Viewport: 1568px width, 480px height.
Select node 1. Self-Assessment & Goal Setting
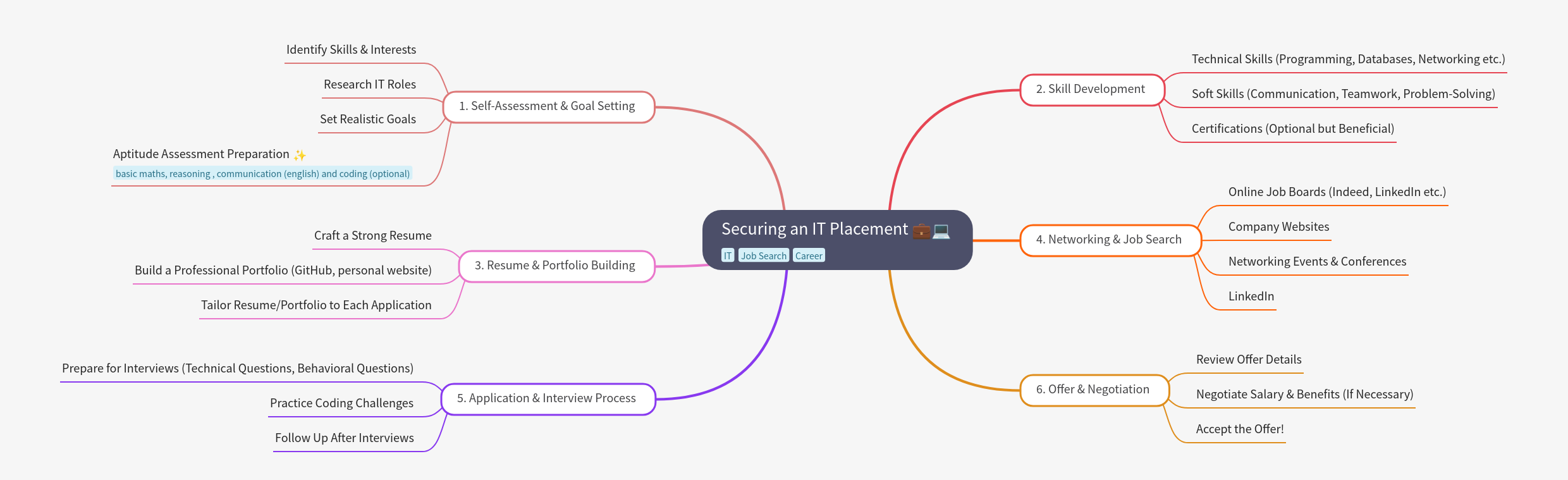(548, 107)
